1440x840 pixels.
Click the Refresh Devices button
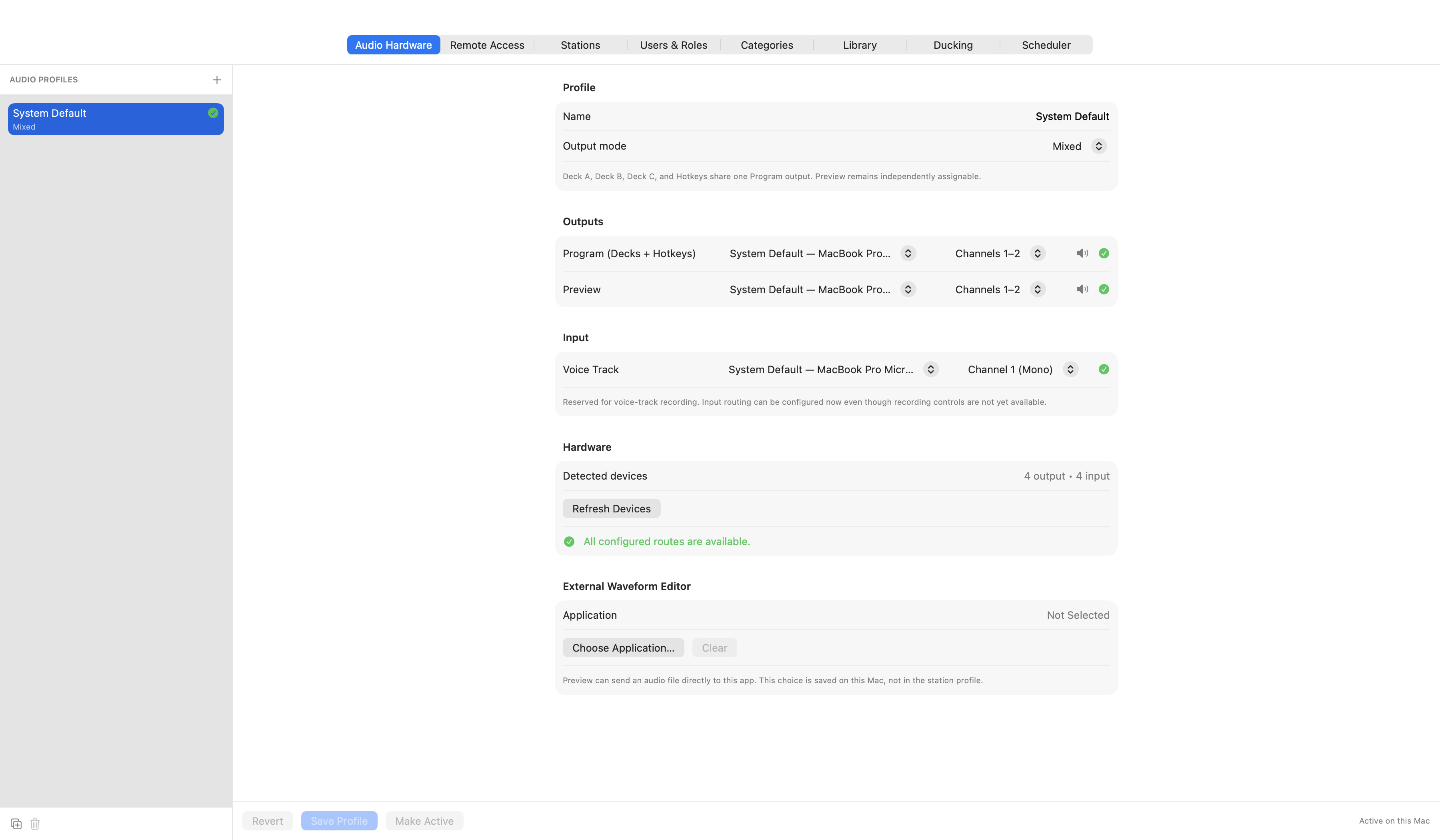[612, 508]
